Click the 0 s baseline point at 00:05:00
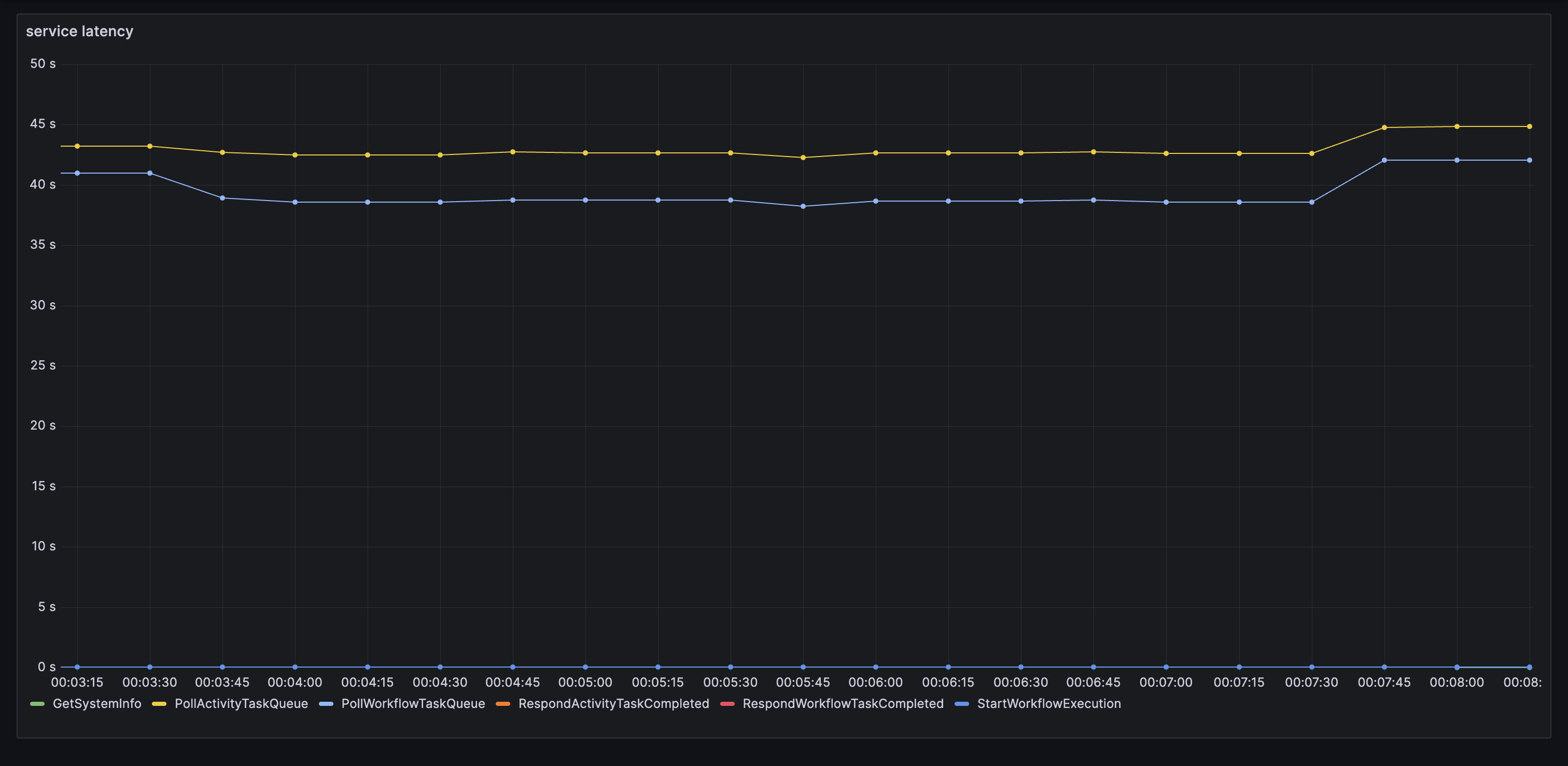Screen dimensions: 1568x766 coord(585,667)
